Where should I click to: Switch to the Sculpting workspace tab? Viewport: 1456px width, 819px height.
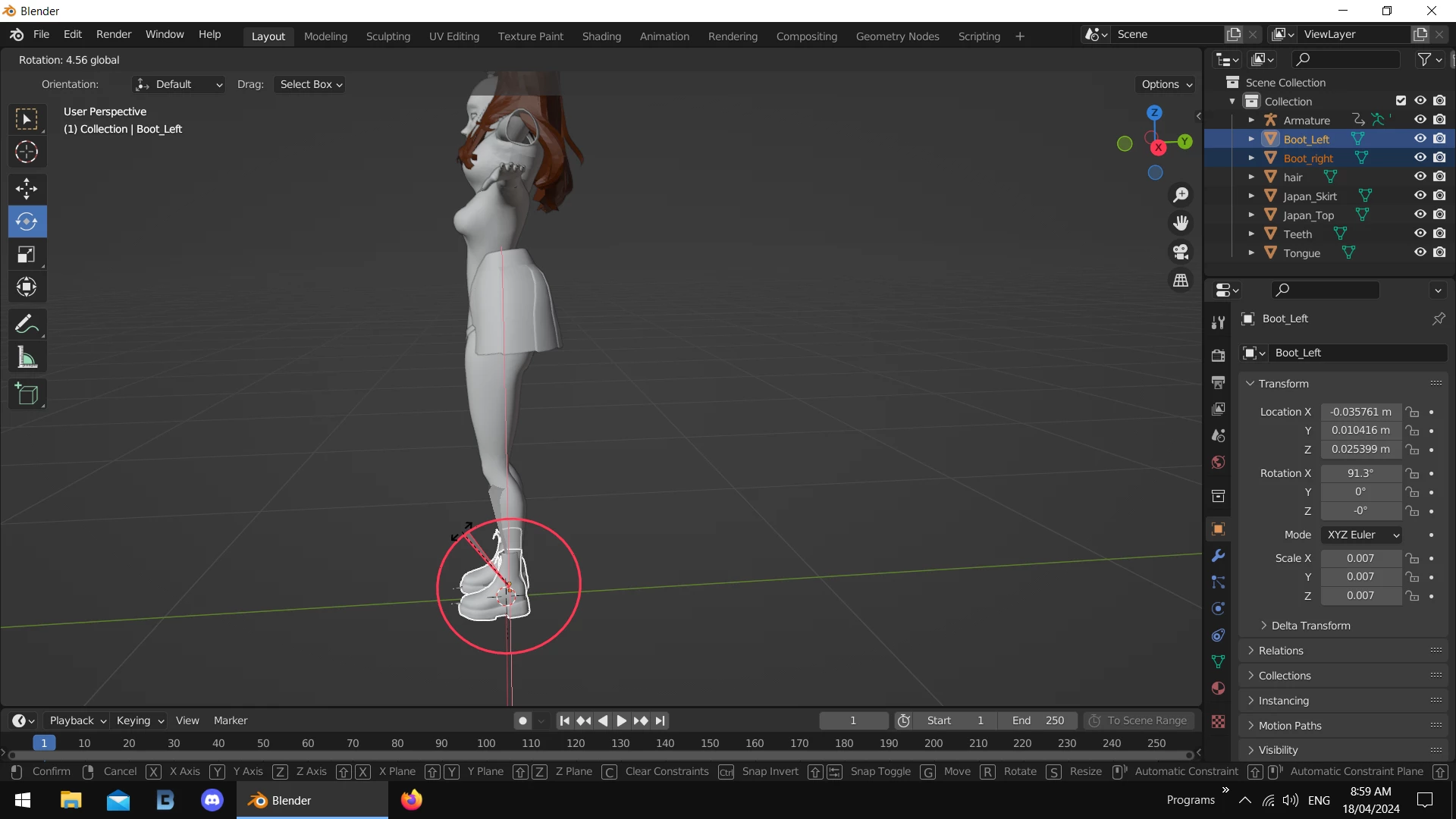pyautogui.click(x=388, y=36)
